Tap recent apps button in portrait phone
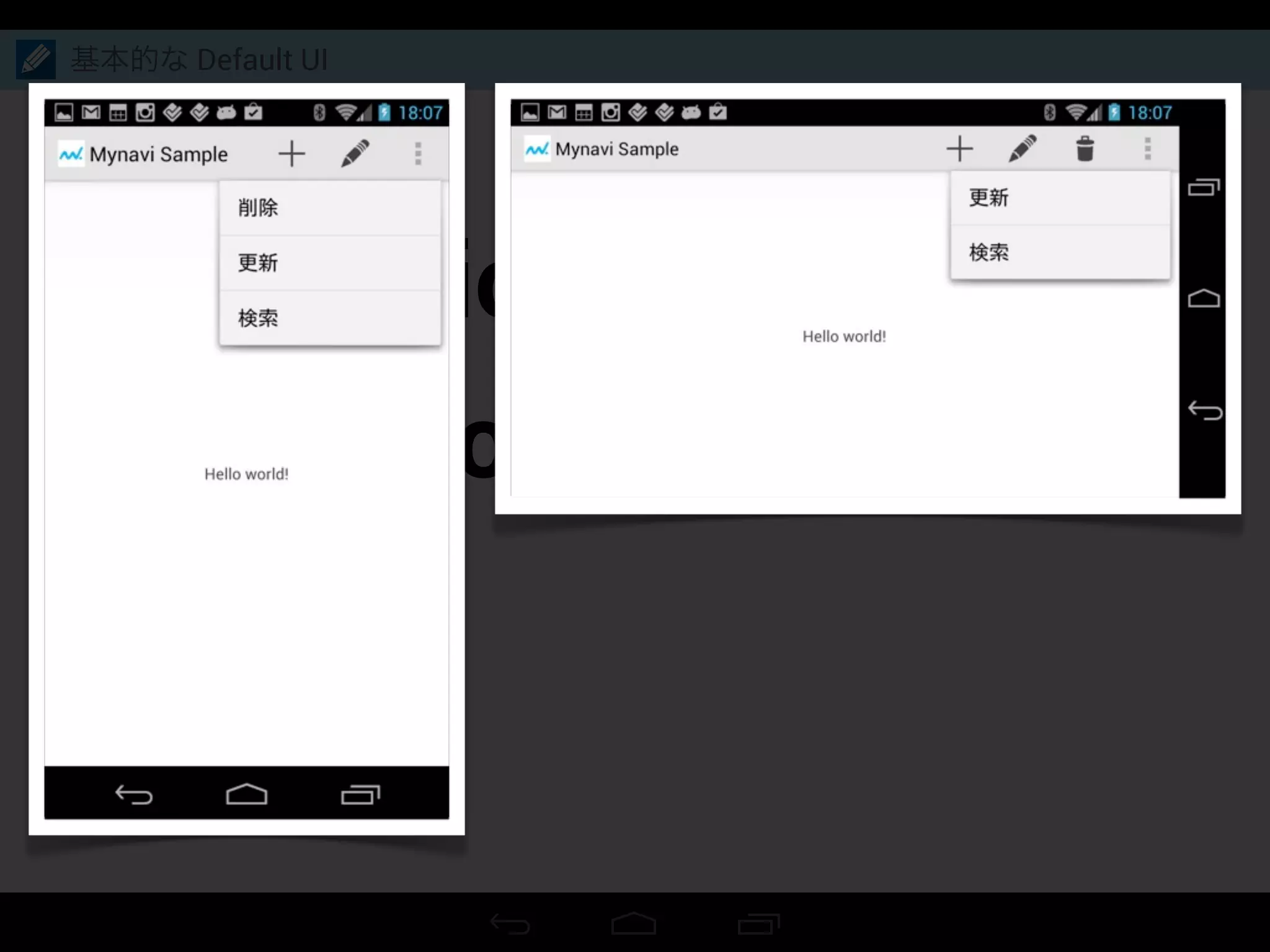Viewport: 1270px width, 952px height. click(360, 794)
